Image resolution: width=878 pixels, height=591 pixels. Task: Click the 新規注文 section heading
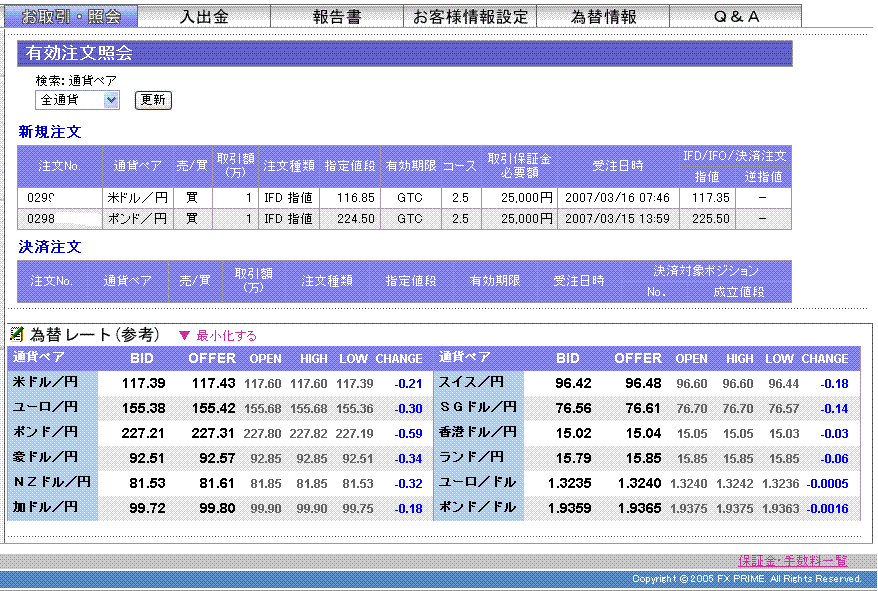(x=50, y=132)
